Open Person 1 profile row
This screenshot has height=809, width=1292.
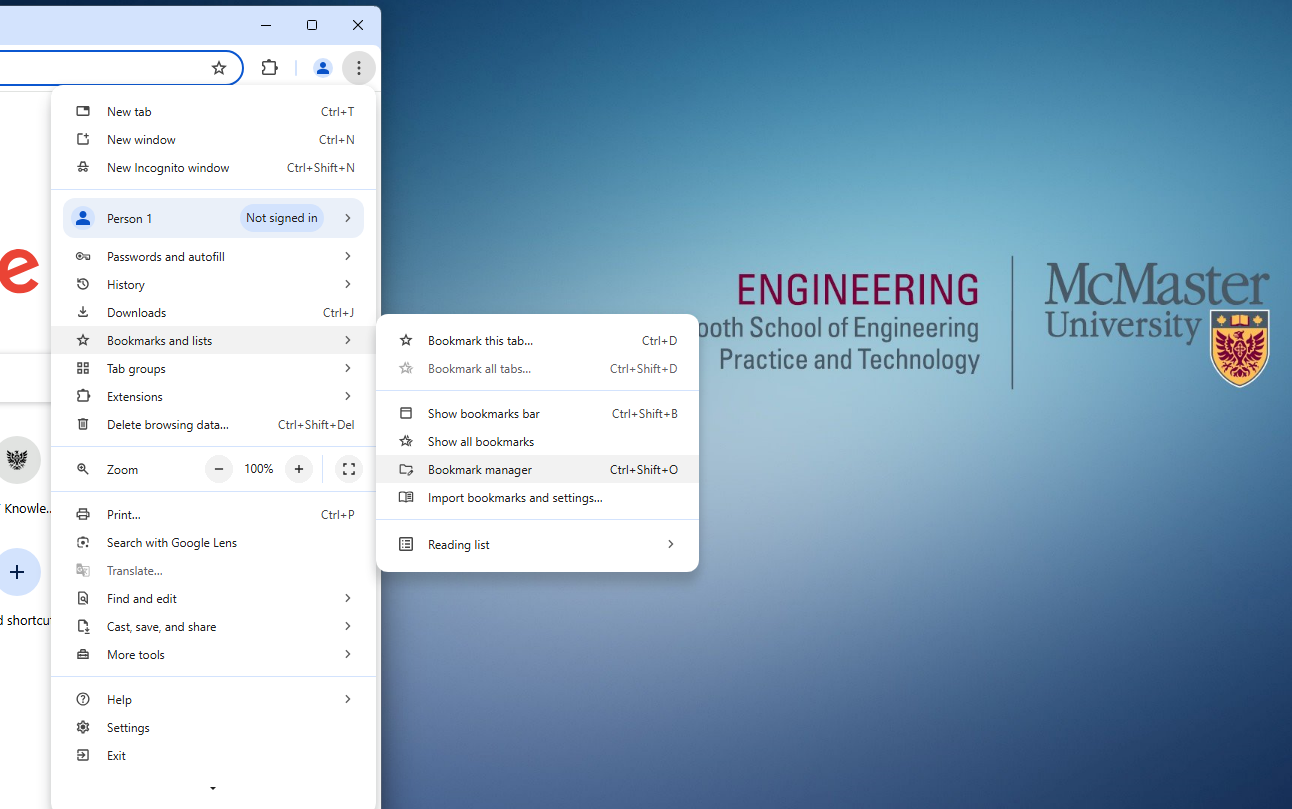[x=213, y=218]
